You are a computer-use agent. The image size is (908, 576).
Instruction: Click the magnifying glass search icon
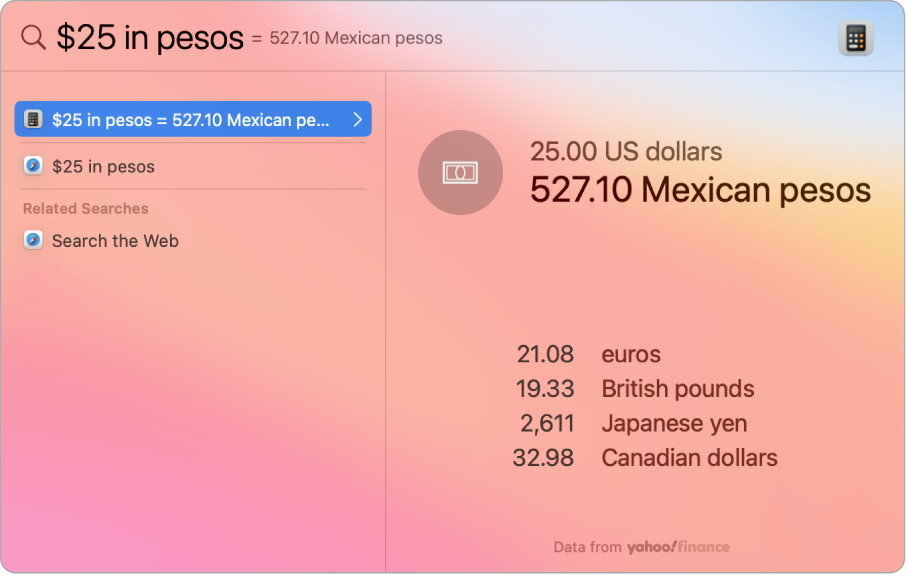(32, 37)
